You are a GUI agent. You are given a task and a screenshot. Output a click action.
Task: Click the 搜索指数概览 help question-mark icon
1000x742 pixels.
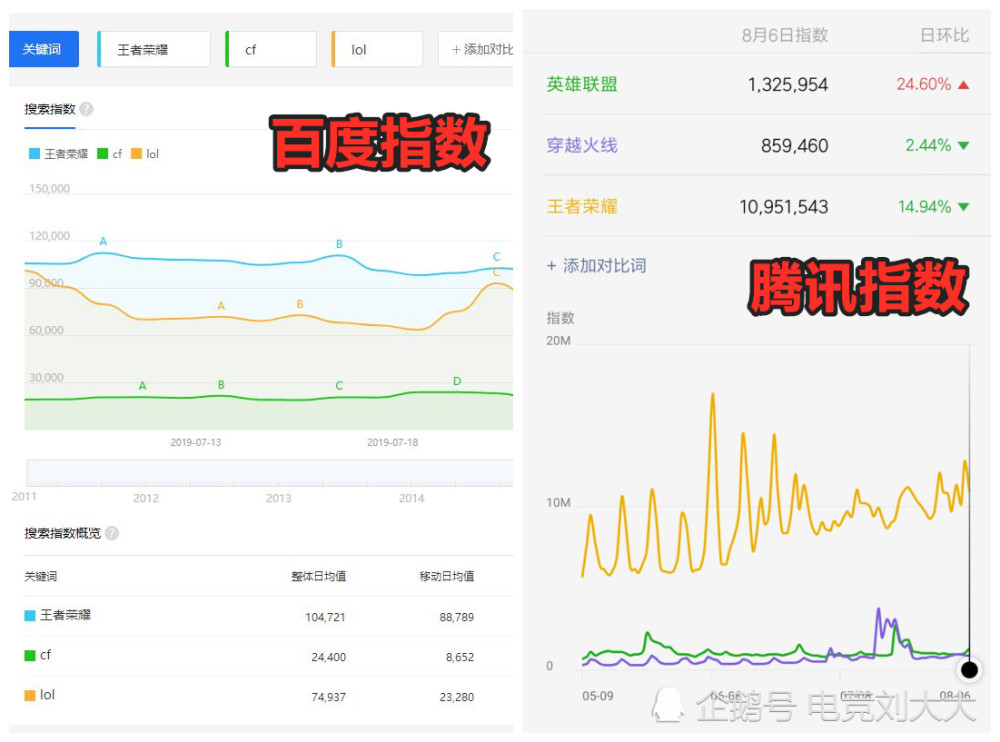[111, 533]
